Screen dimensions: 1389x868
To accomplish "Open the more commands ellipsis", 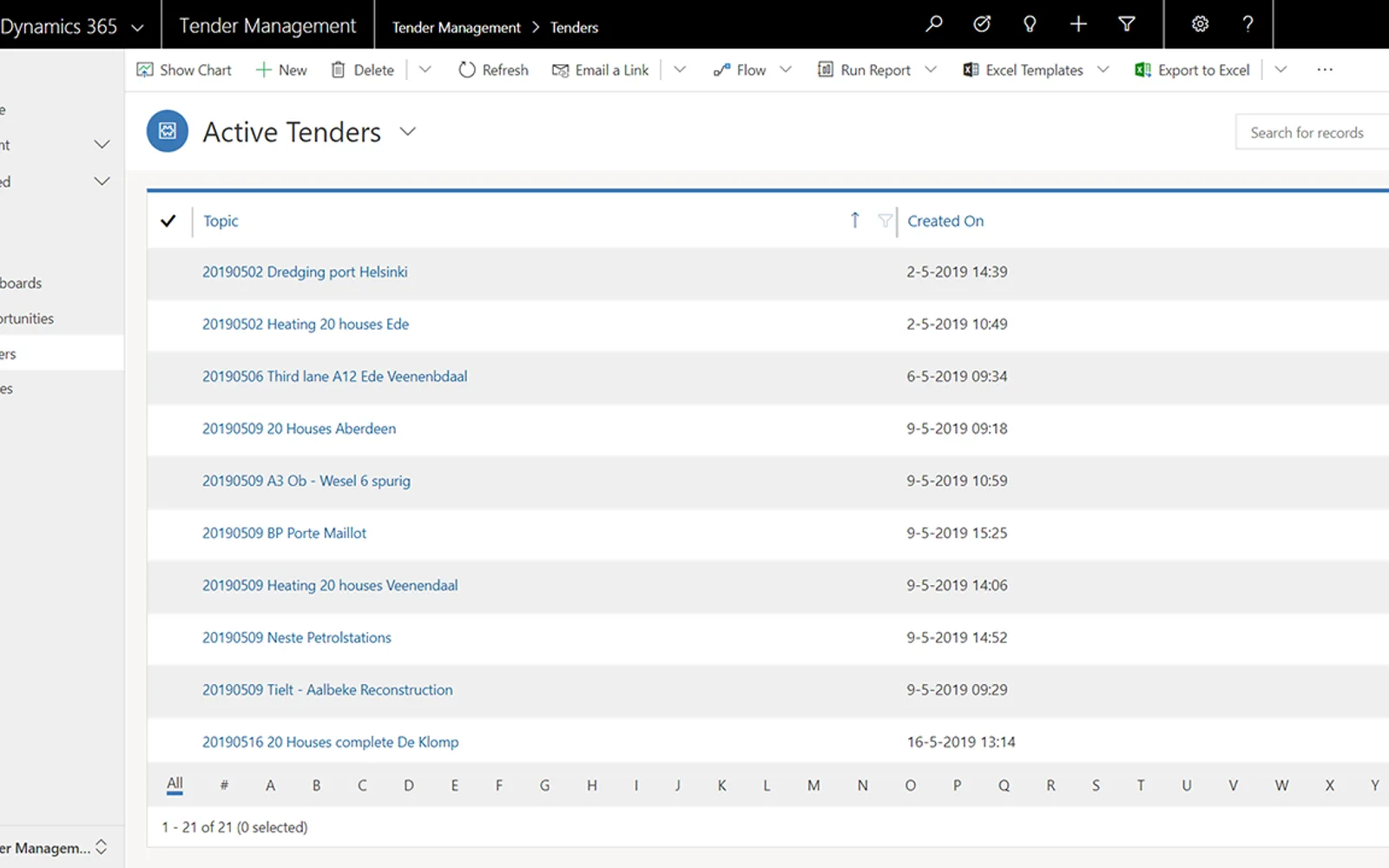I will pyautogui.click(x=1324, y=69).
